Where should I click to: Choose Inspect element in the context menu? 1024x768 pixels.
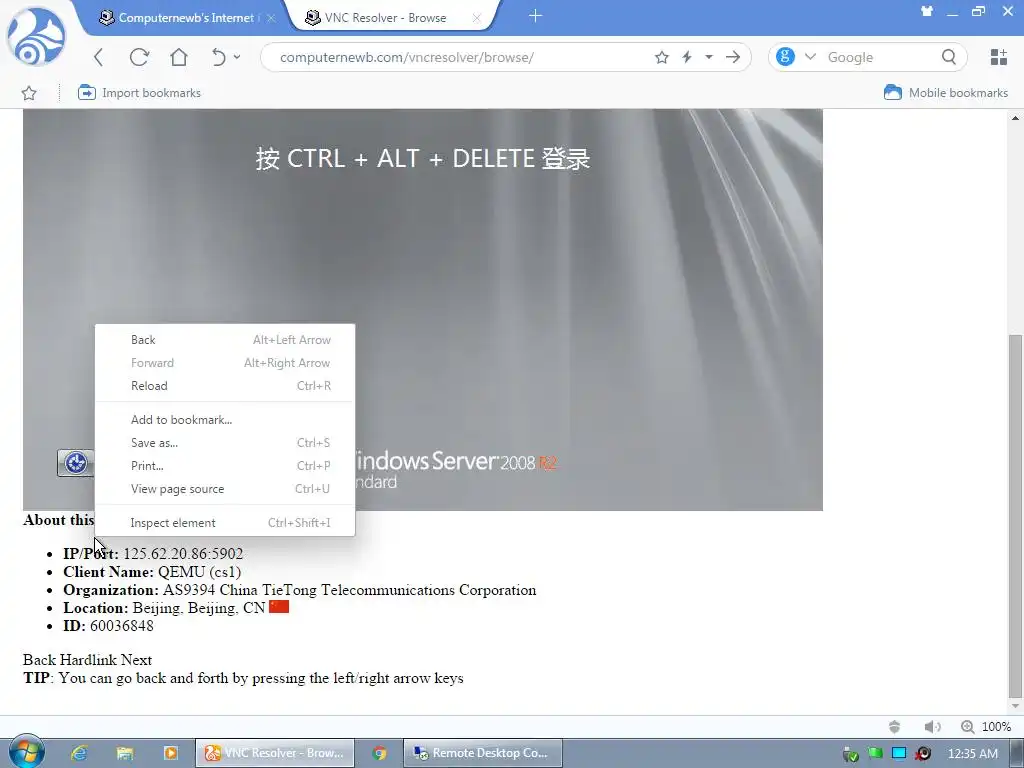tap(225, 523)
